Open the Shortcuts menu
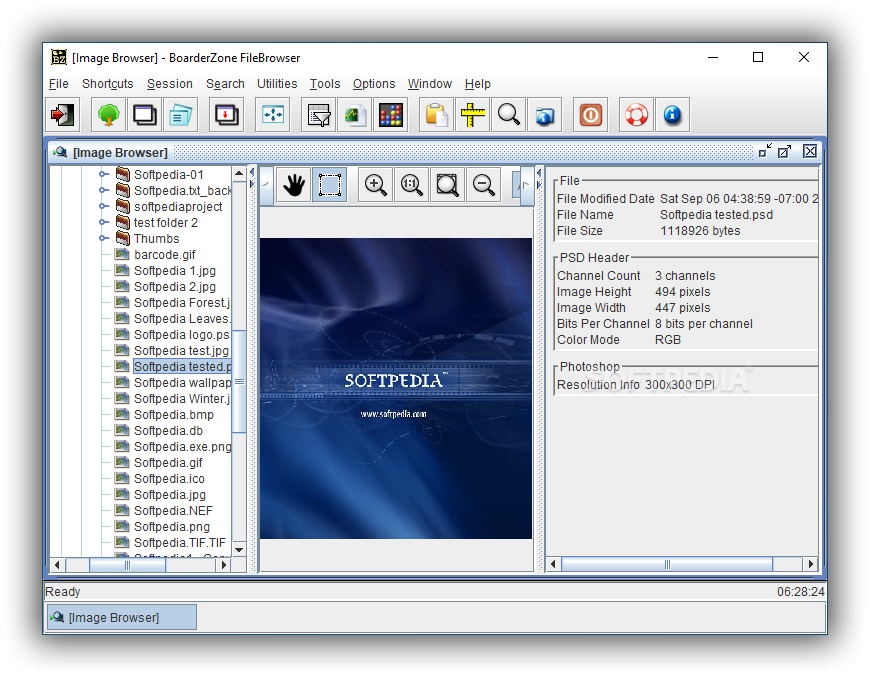 (x=108, y=84)
